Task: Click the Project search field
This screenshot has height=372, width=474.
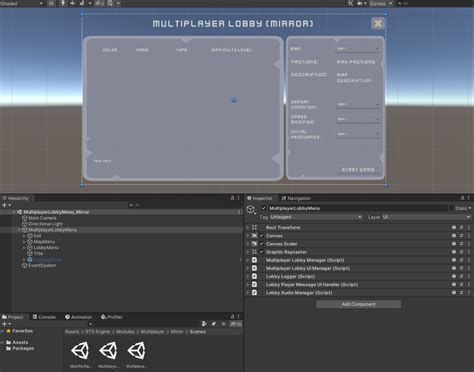Action: coord(143,324)
